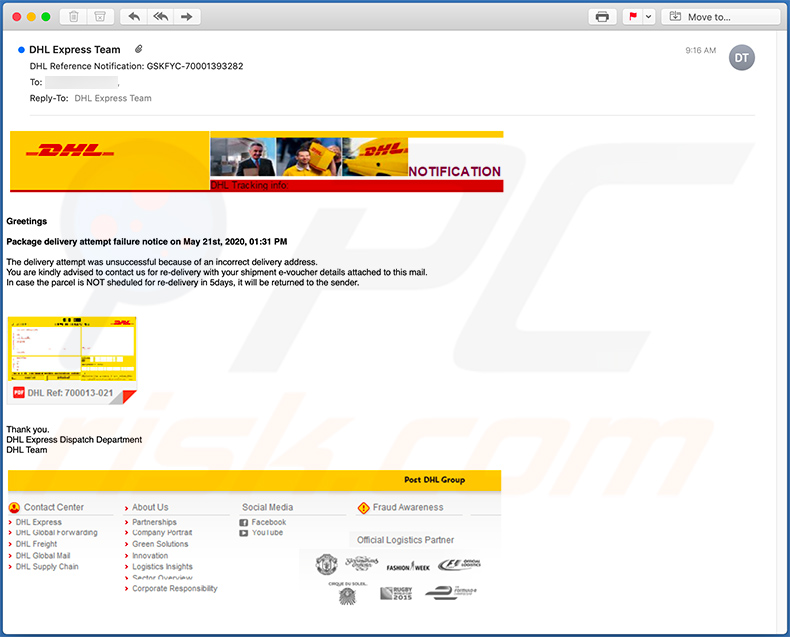The width and height of the screenshot is (790, 637).
Task: Click the reply all double-arrow icon
Action: pos(160,17)
